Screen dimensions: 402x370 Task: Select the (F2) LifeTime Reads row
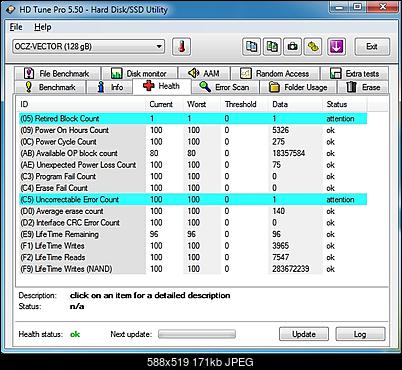(x=193, y=257)
